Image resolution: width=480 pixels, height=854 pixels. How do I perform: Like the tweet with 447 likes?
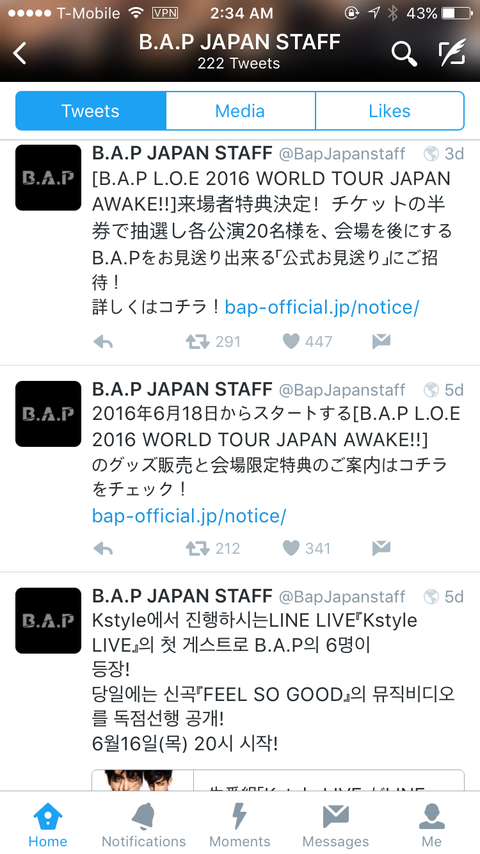coord(291,341)
